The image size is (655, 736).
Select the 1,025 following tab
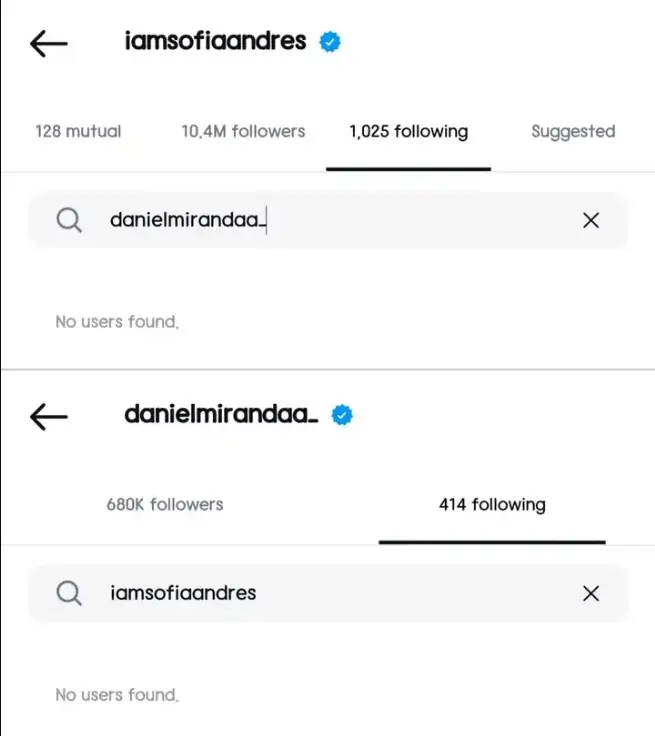click(x=408, y=132)
